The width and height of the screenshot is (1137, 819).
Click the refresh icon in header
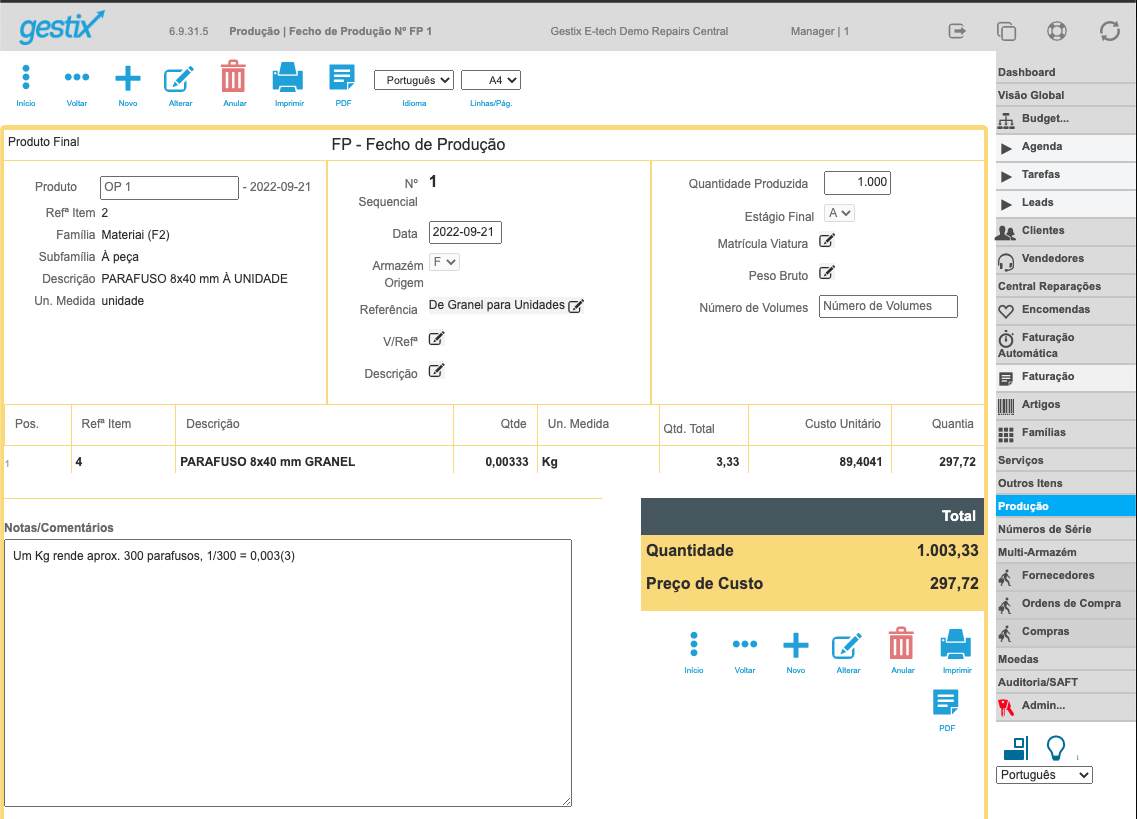[x=1109, y=31]
